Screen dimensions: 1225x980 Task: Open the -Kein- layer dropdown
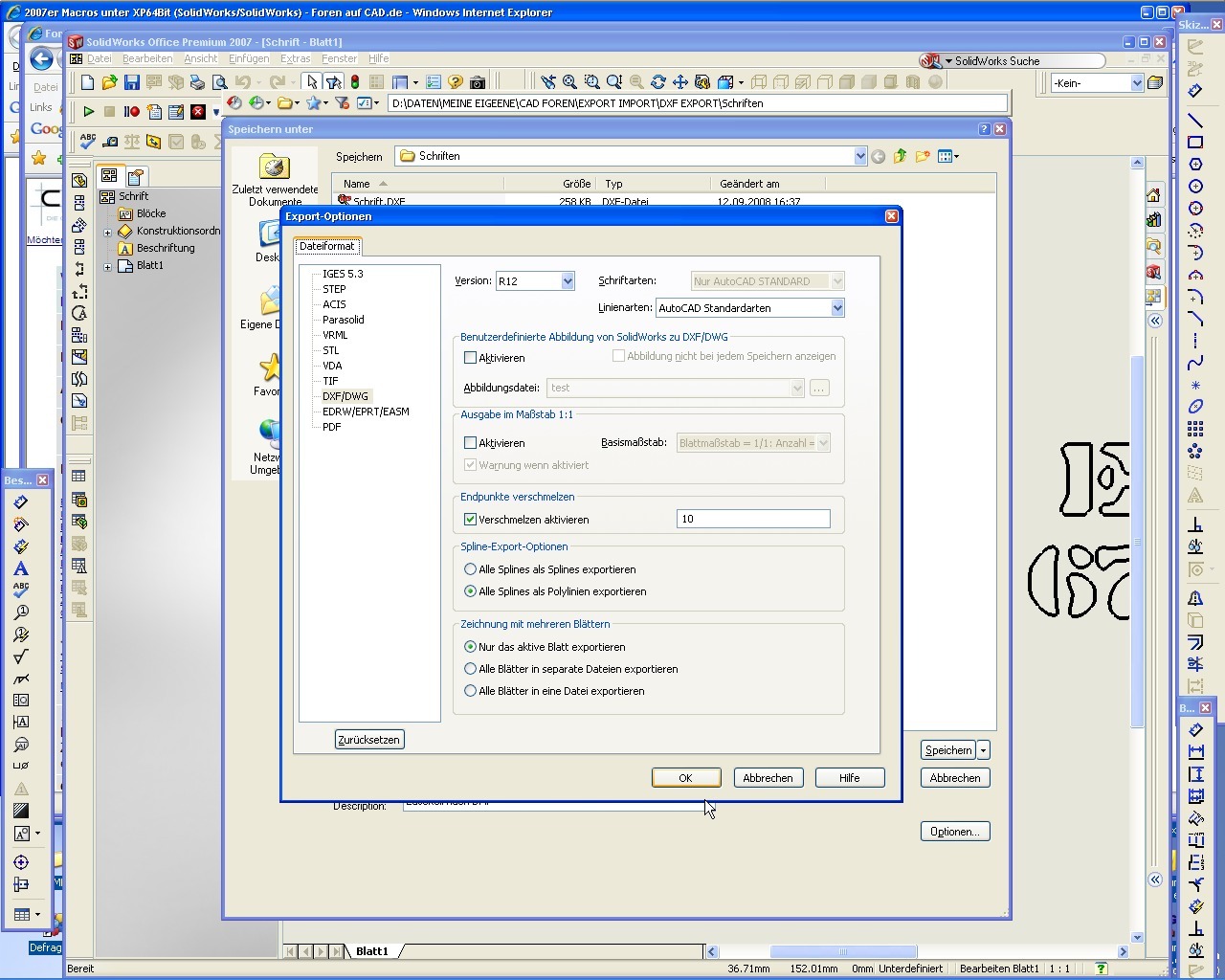tap(1137, 83)
